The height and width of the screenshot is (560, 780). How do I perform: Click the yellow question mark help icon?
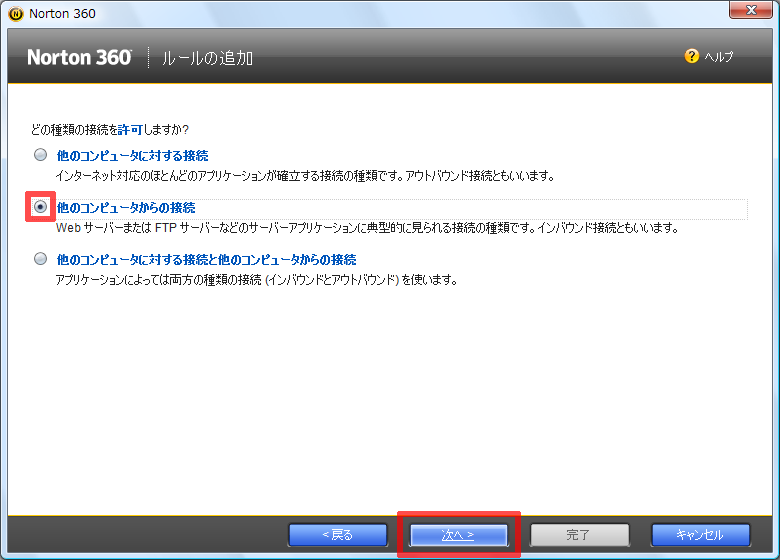(691, 57)
